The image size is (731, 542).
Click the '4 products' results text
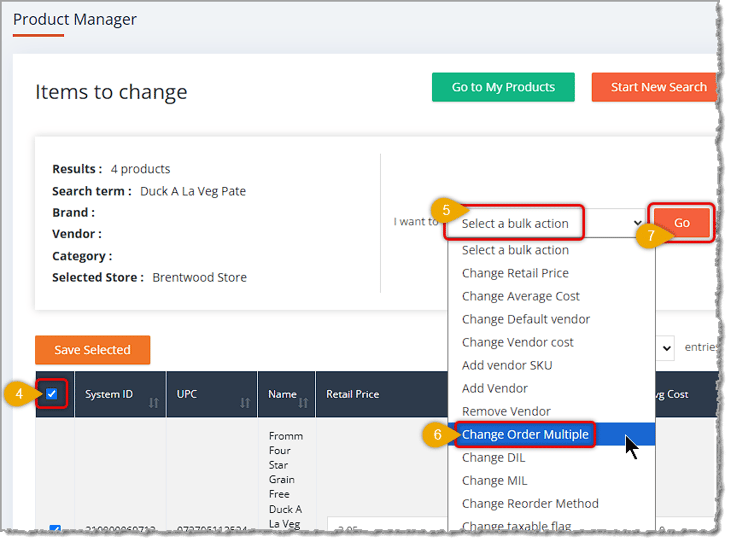140,169
